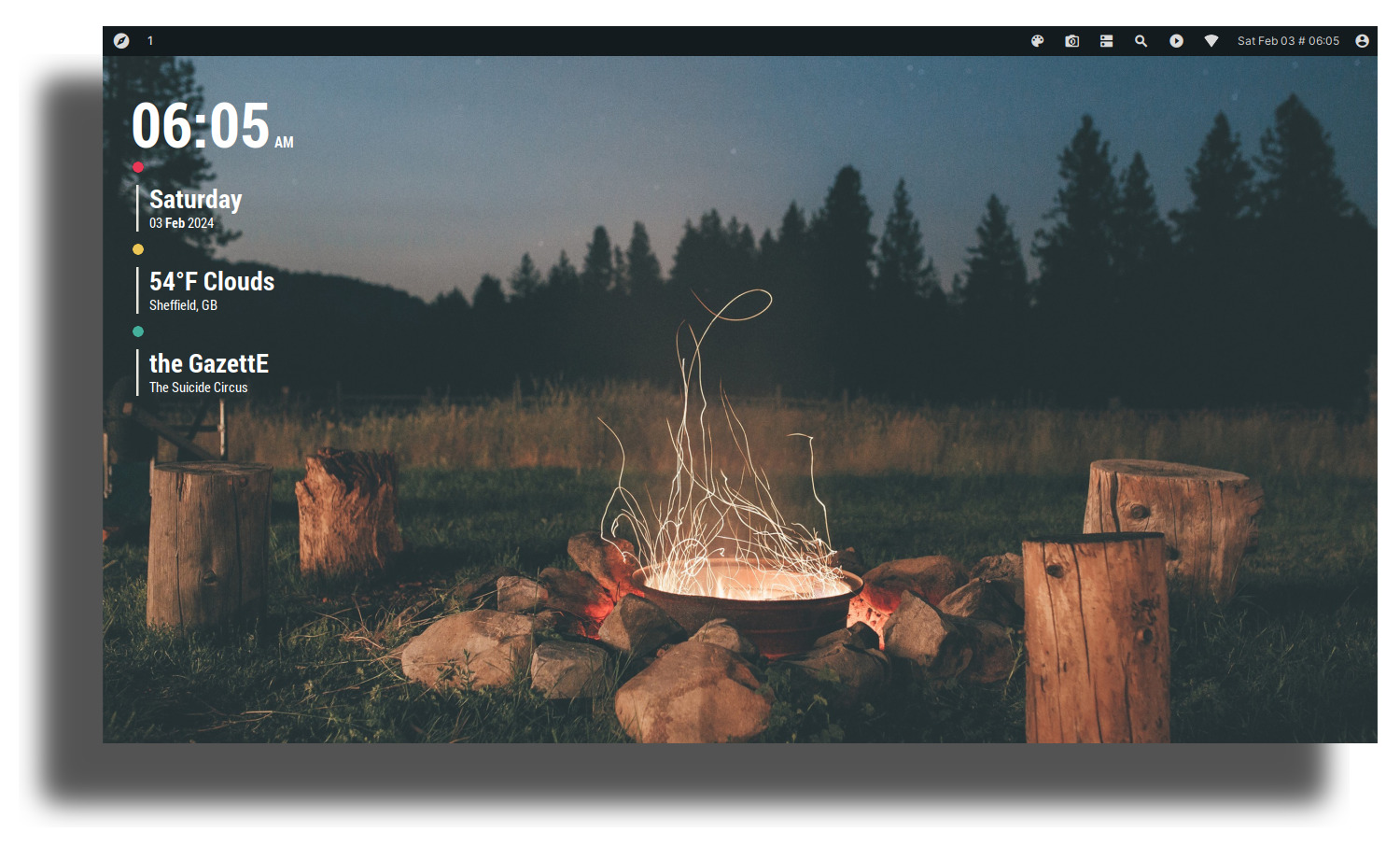Open search with the magnifier icon
The height and width of the screenshot is (846, 1400).
click(1141, 41)
